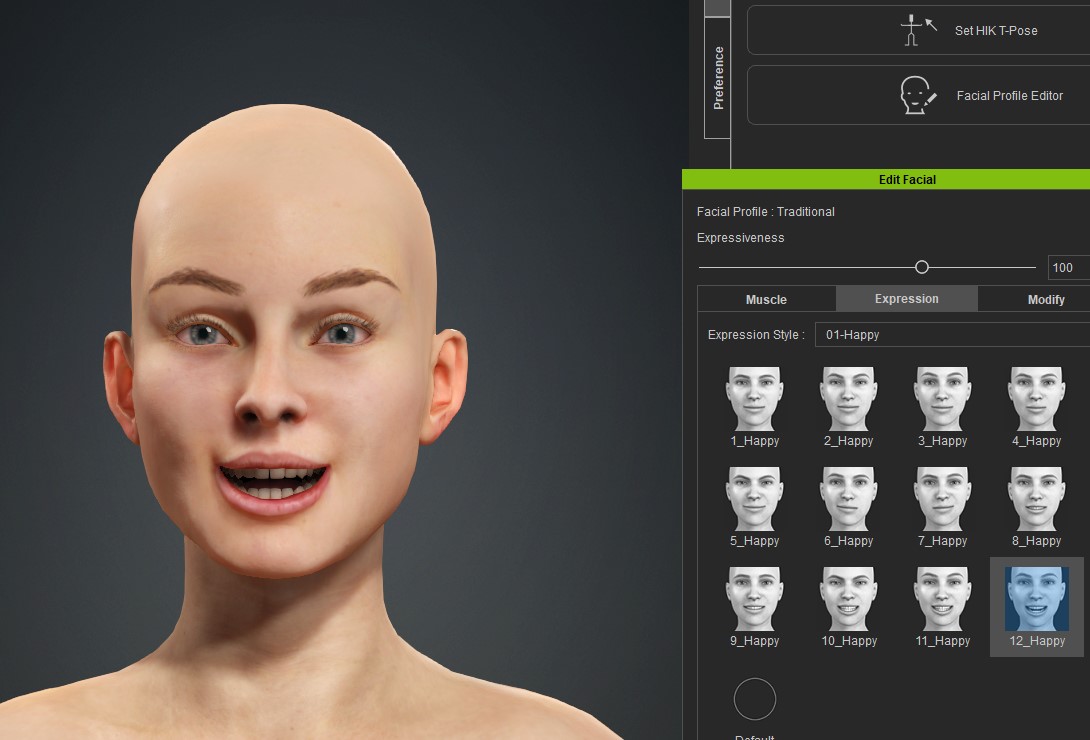Screen dimensions: 1090x740
Task: Select the 5_Happy expression thumbnail
Action: 754,499
